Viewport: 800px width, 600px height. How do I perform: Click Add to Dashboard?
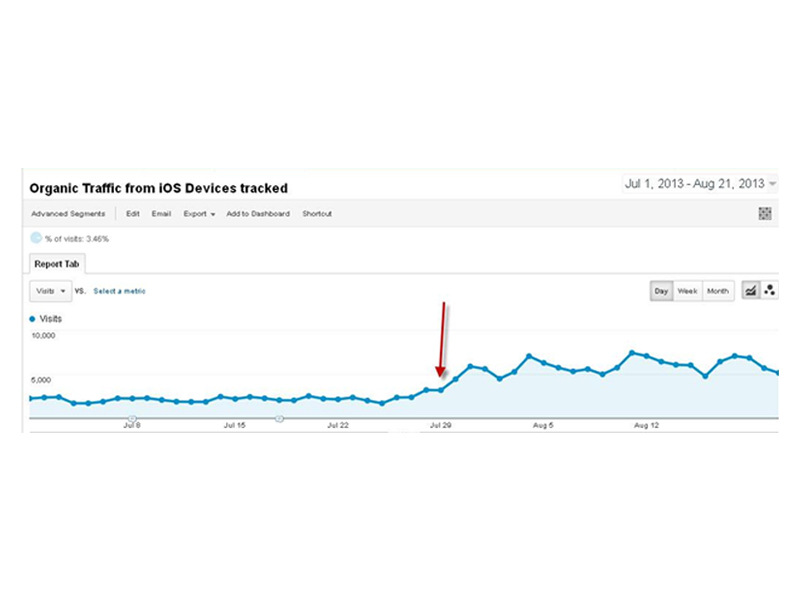click(x=258, y=214)
